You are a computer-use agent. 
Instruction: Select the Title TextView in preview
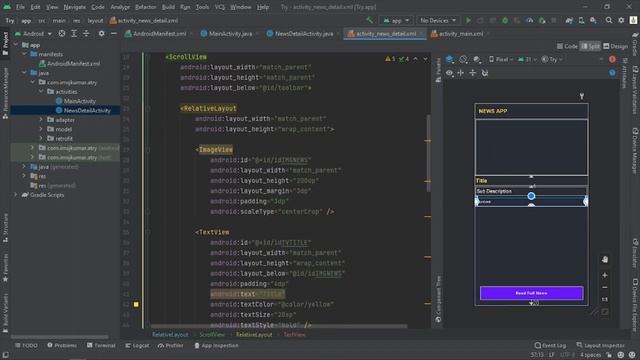coord(531,180)
